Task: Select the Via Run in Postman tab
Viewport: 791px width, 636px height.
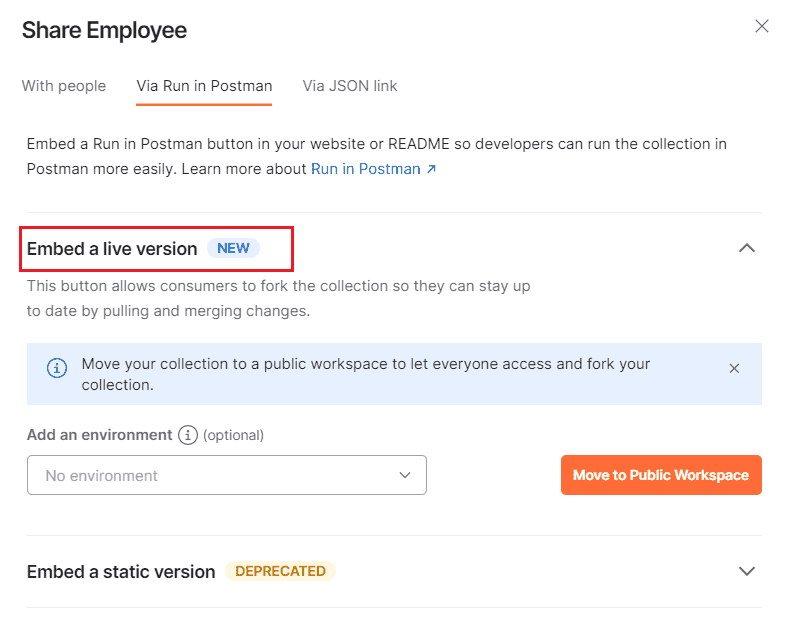Action: click(x=204, y=86)
